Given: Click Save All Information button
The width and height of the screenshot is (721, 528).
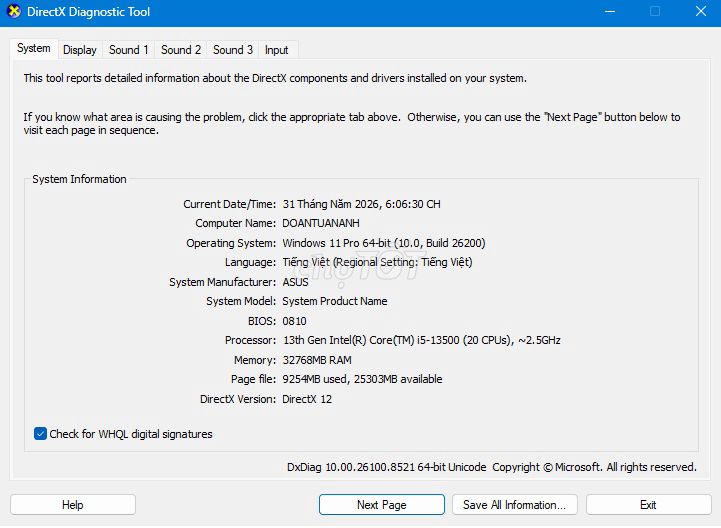Looking at the screenshot, I should [x=515, y=505].
